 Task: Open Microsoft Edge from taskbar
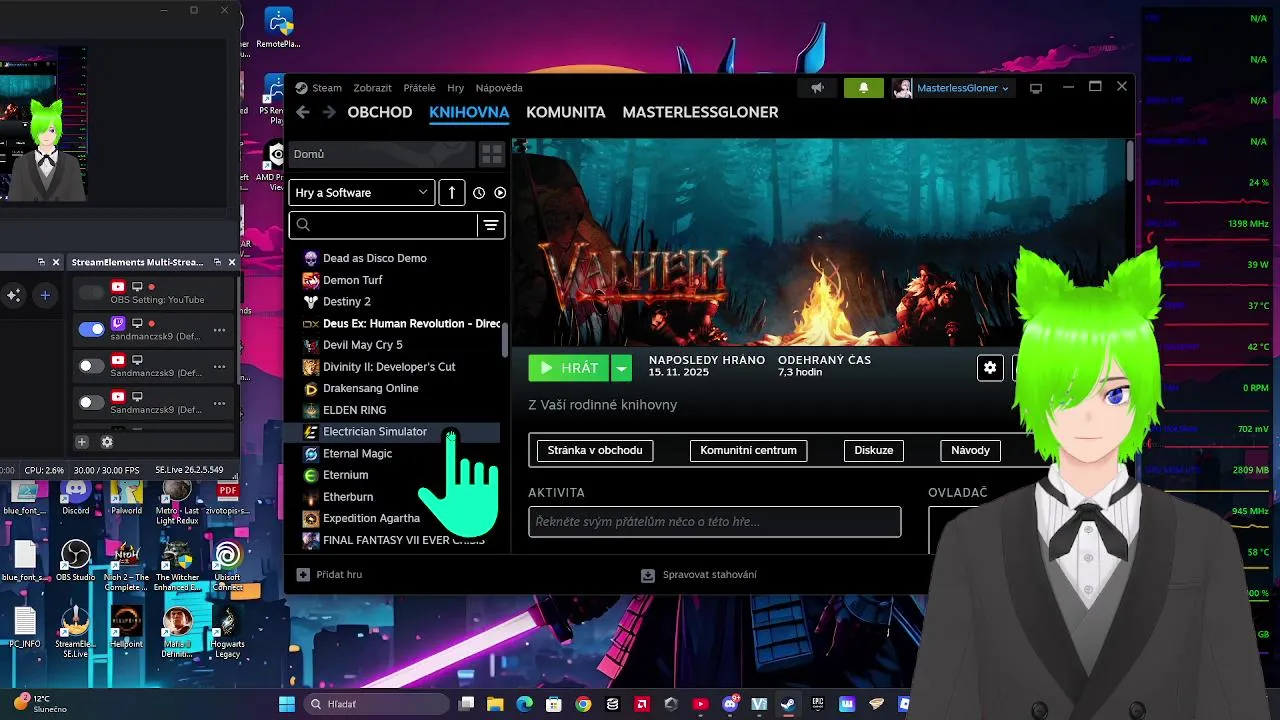click(525, 704)
